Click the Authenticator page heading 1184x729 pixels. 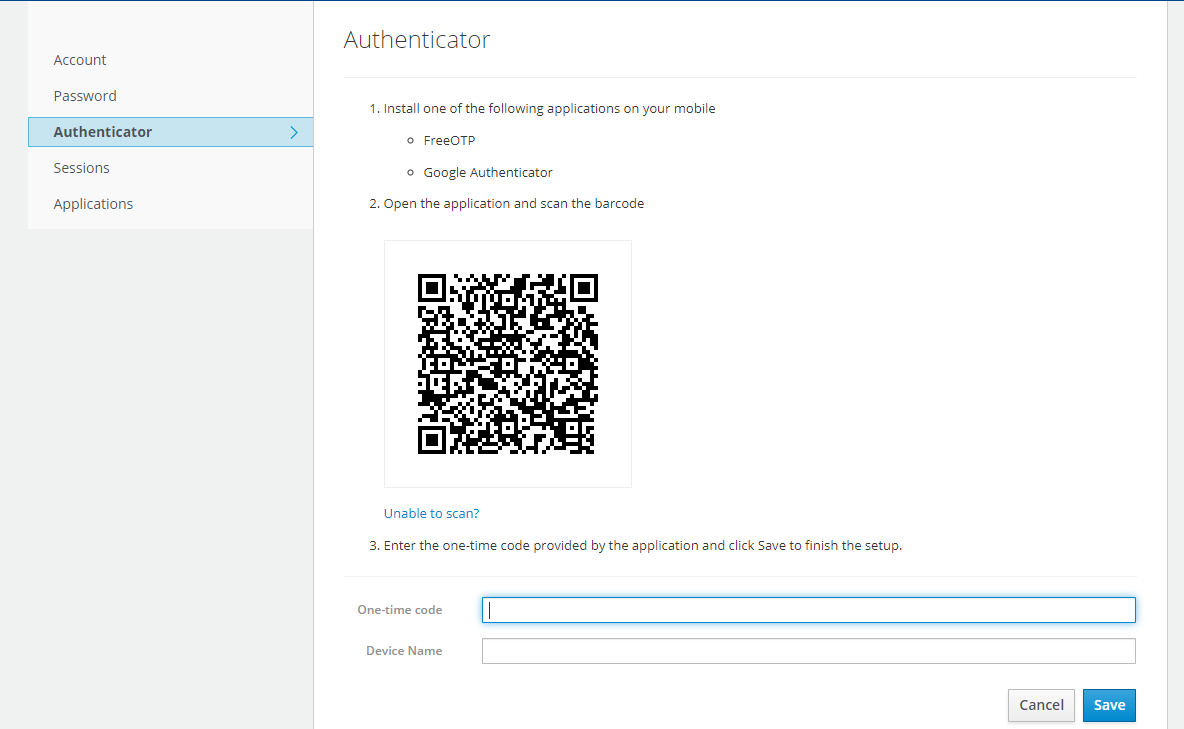tap(417, 40)
